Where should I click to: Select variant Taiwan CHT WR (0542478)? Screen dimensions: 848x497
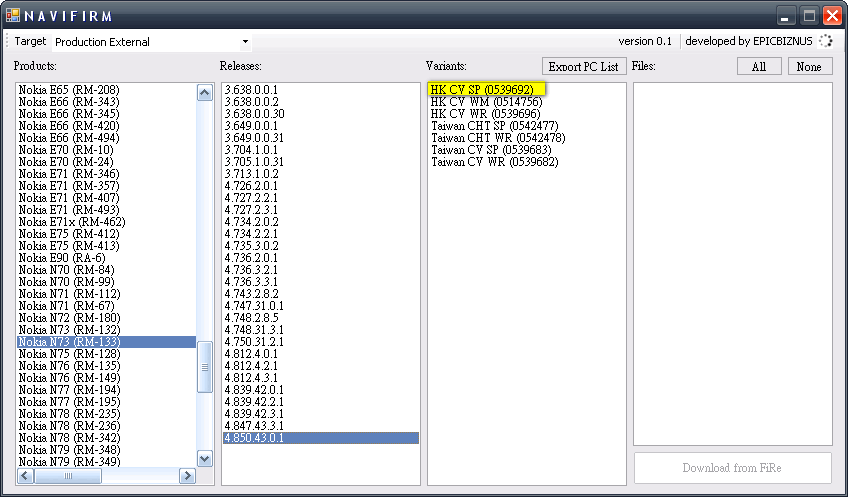[498, 138]
